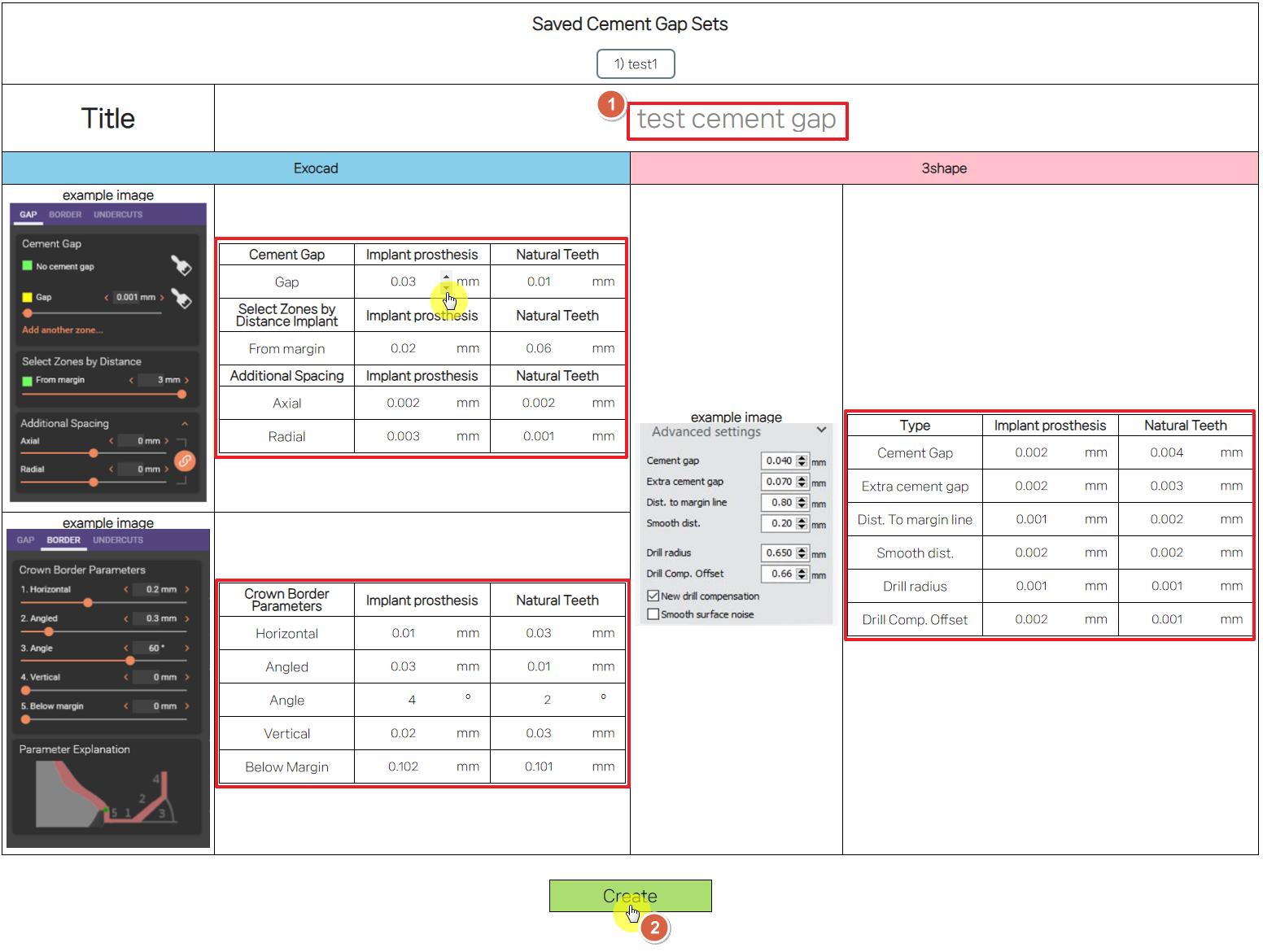Collapse the Additional Spacing section arrow
This screenshot has width=1263, height=952.
pos(185,424)
